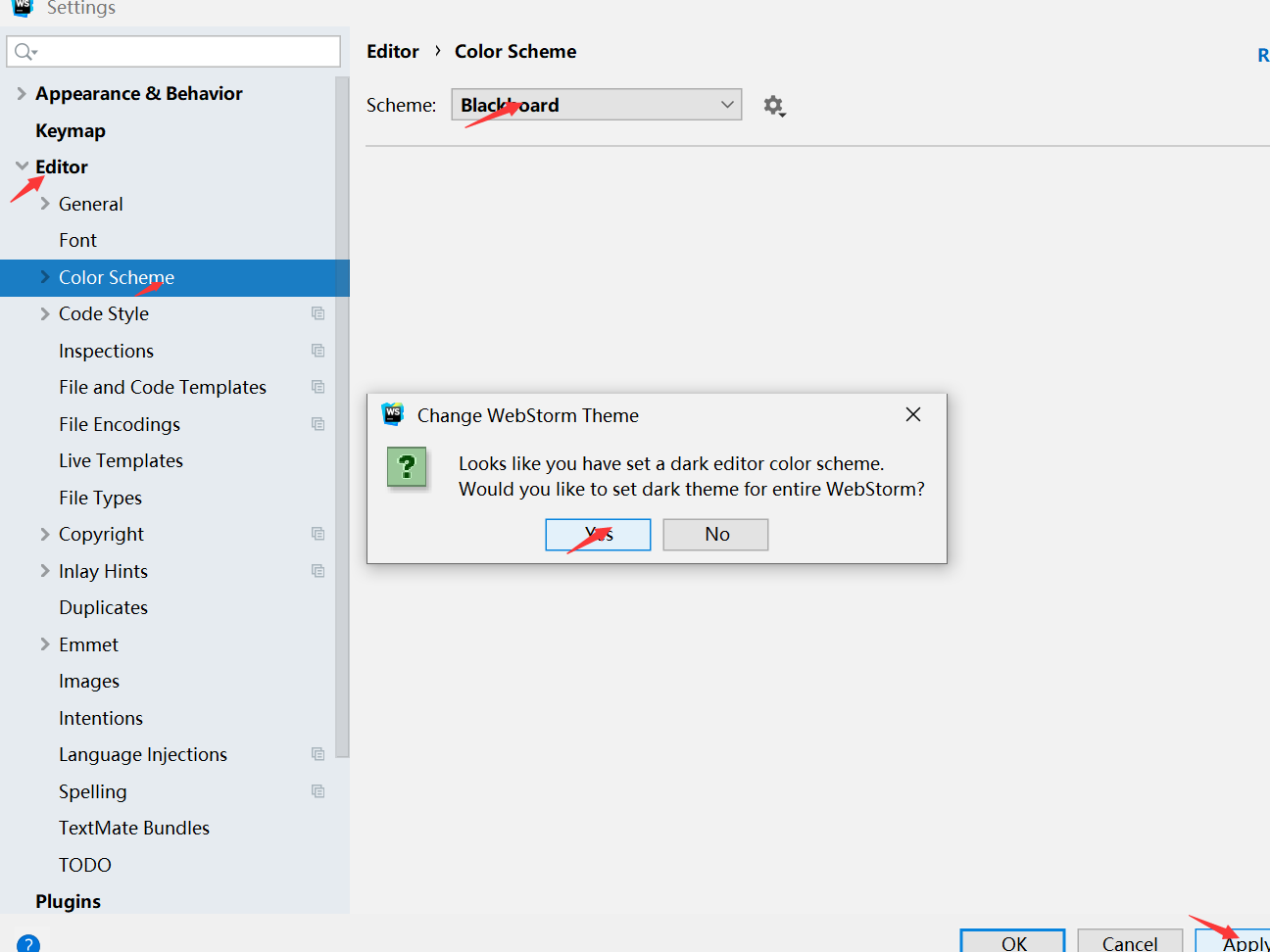
Task: Select Intentions settings
Action: pos(101,718)
